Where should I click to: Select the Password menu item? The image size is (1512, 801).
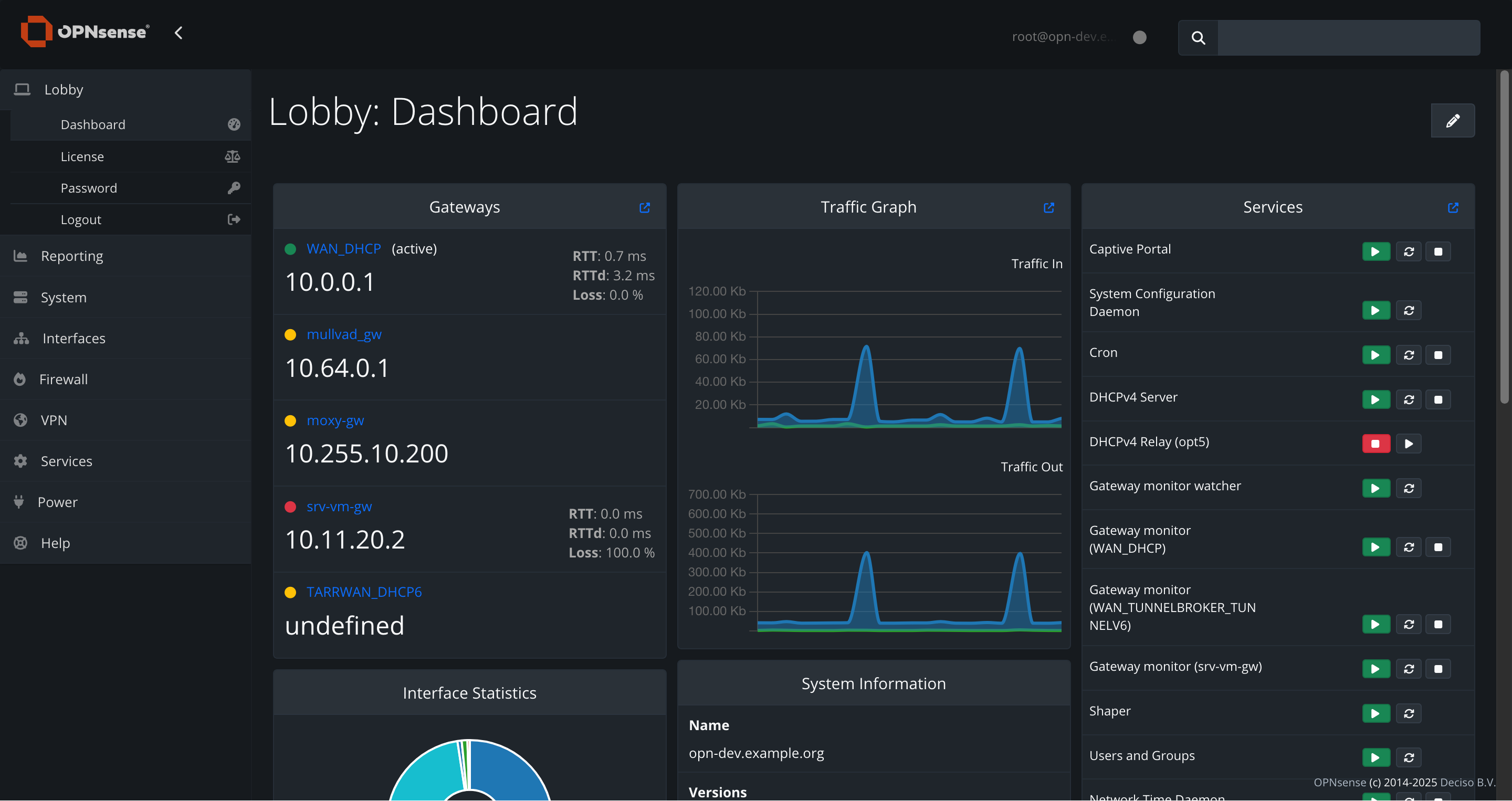[x=89, y=188]
